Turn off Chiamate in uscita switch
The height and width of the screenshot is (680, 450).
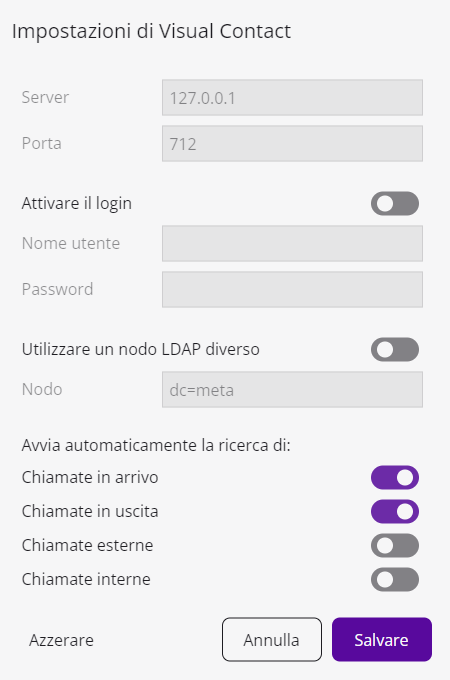click(395, 511)
